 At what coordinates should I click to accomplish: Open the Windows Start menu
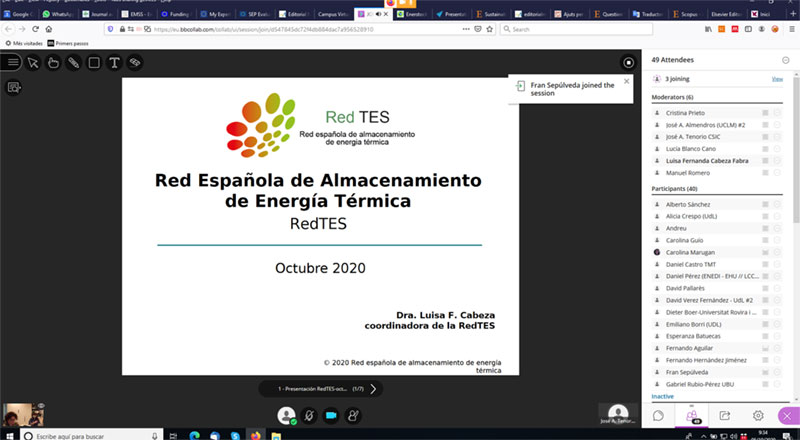click(9, 435)
